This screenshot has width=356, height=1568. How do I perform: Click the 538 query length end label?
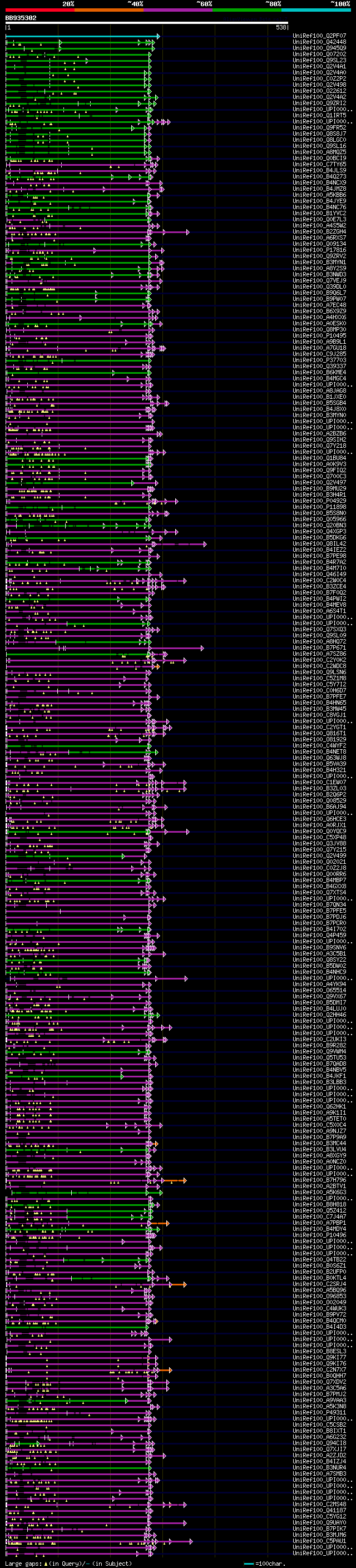[280, 27]
